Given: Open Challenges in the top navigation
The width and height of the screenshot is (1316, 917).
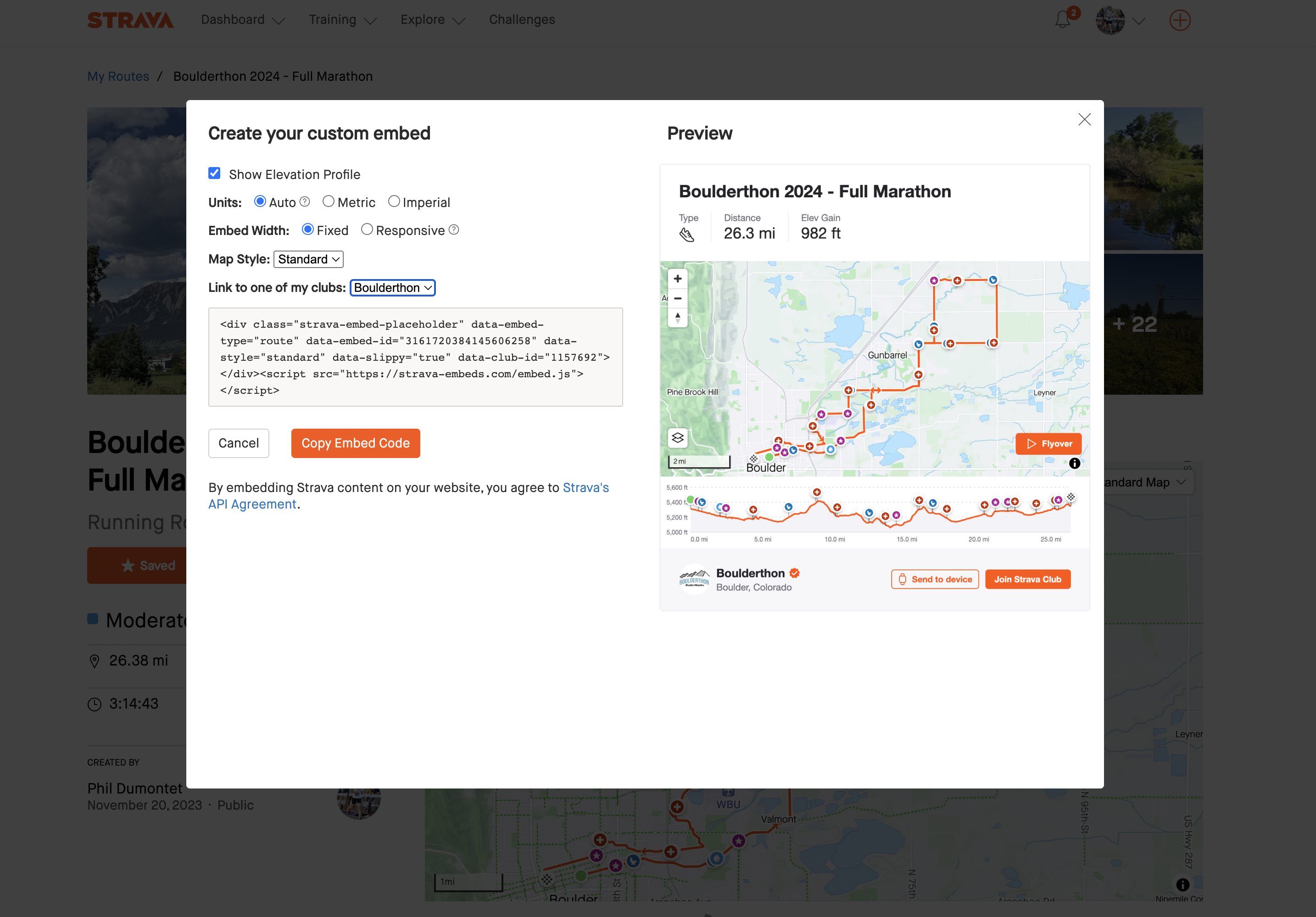Looking at the screenshot, I should pyautogui.click(x=522, y=20).
